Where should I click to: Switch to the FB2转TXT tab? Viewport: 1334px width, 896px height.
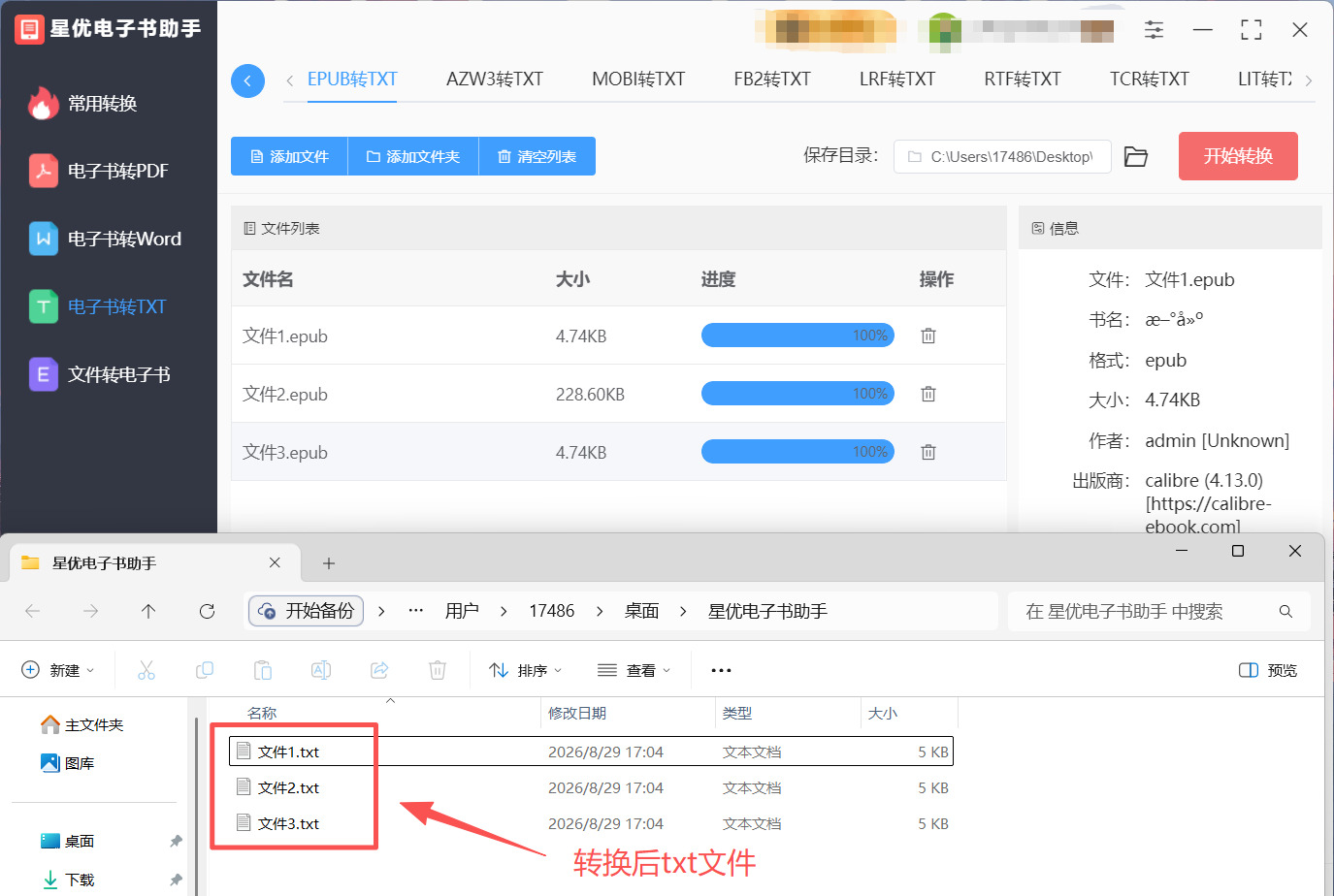pyautogui.click(x=772, y=80)
